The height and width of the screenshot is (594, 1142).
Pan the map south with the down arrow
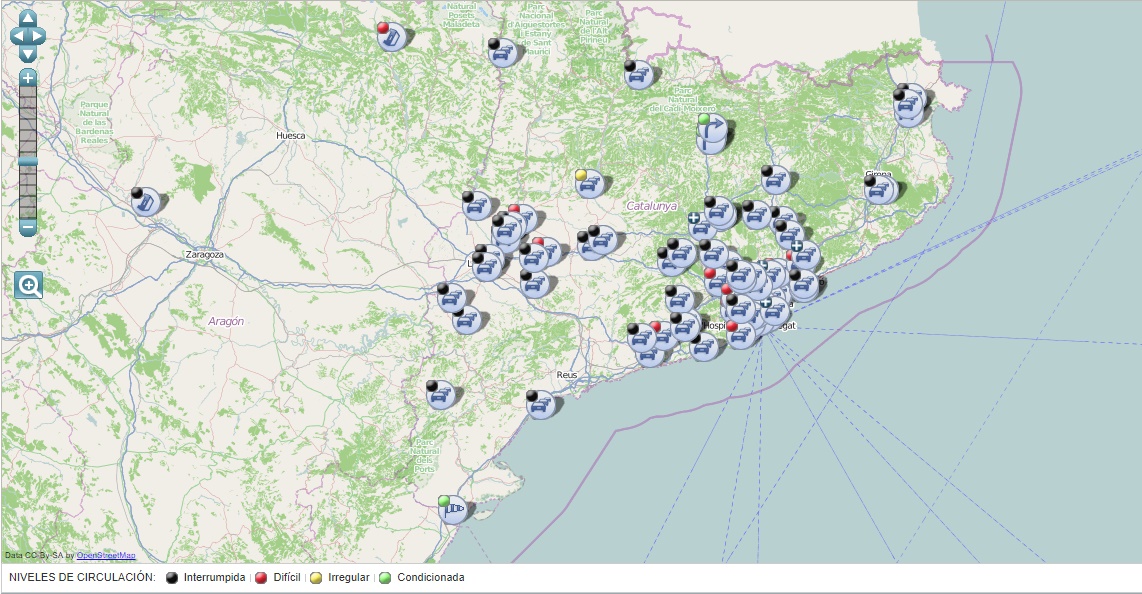pyautogui.click(x=27, y=54)
